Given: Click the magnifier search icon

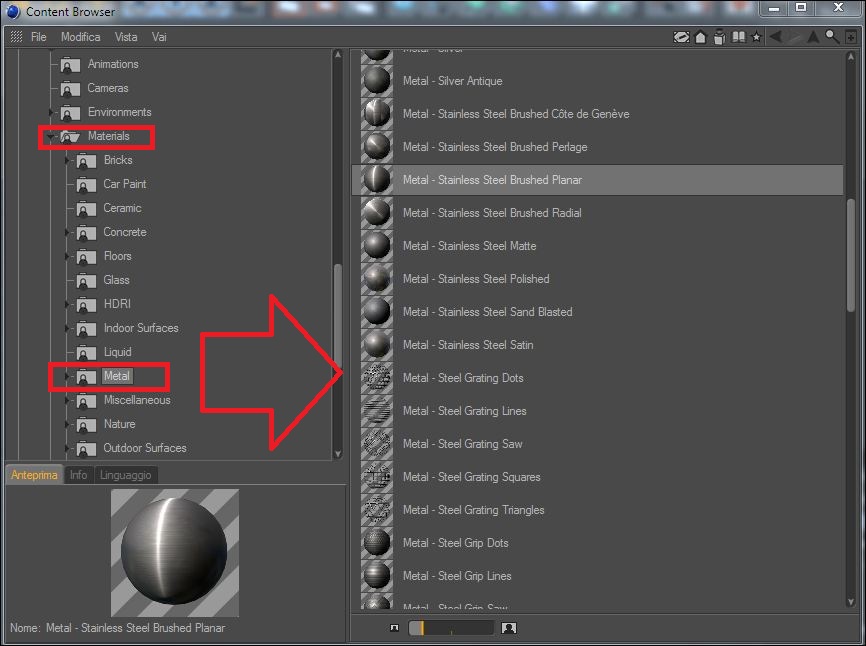Looking at the screenshot, I should (x=832, y=37).
